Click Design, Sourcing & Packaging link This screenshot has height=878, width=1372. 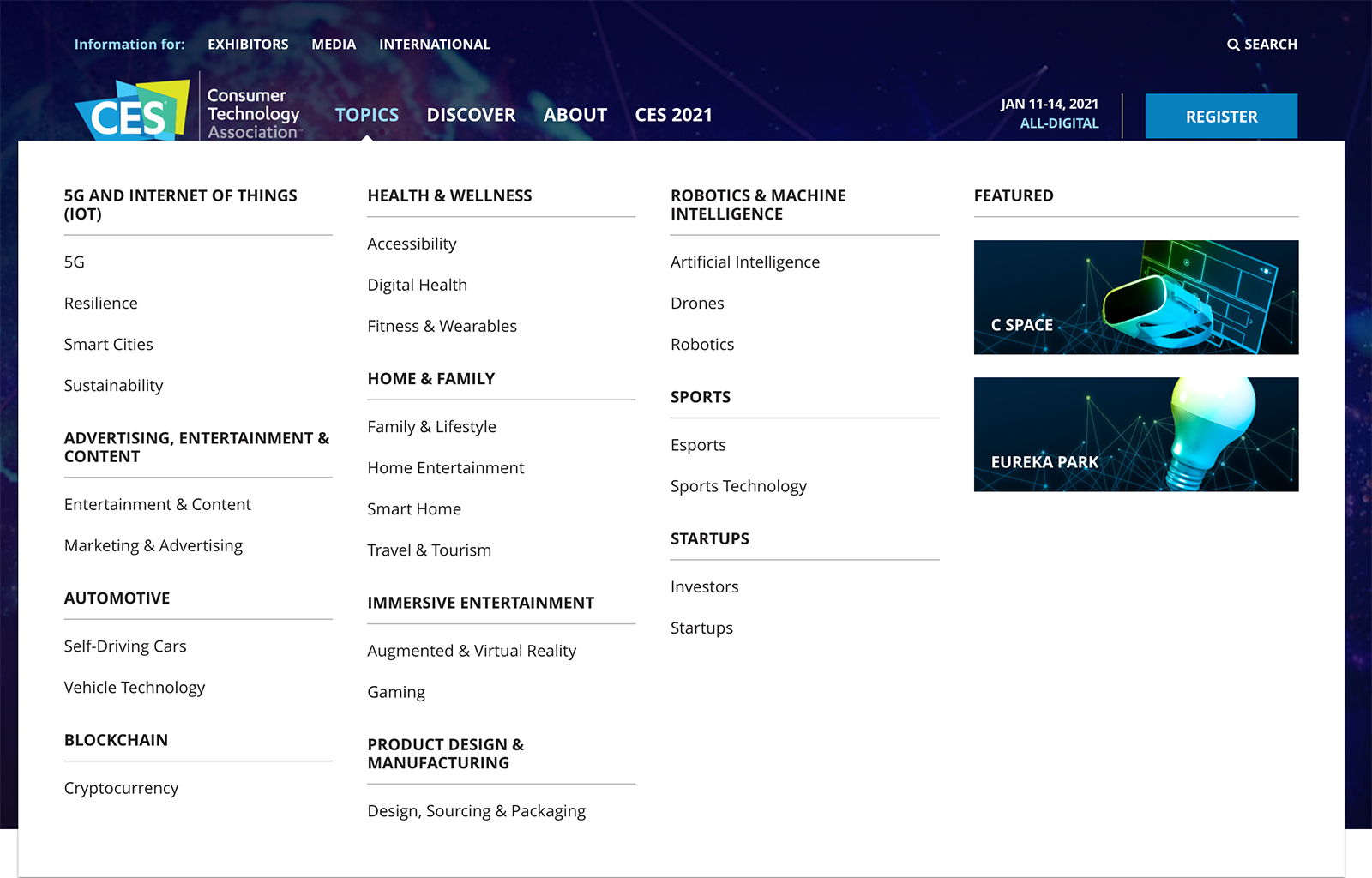pos(476,812)
